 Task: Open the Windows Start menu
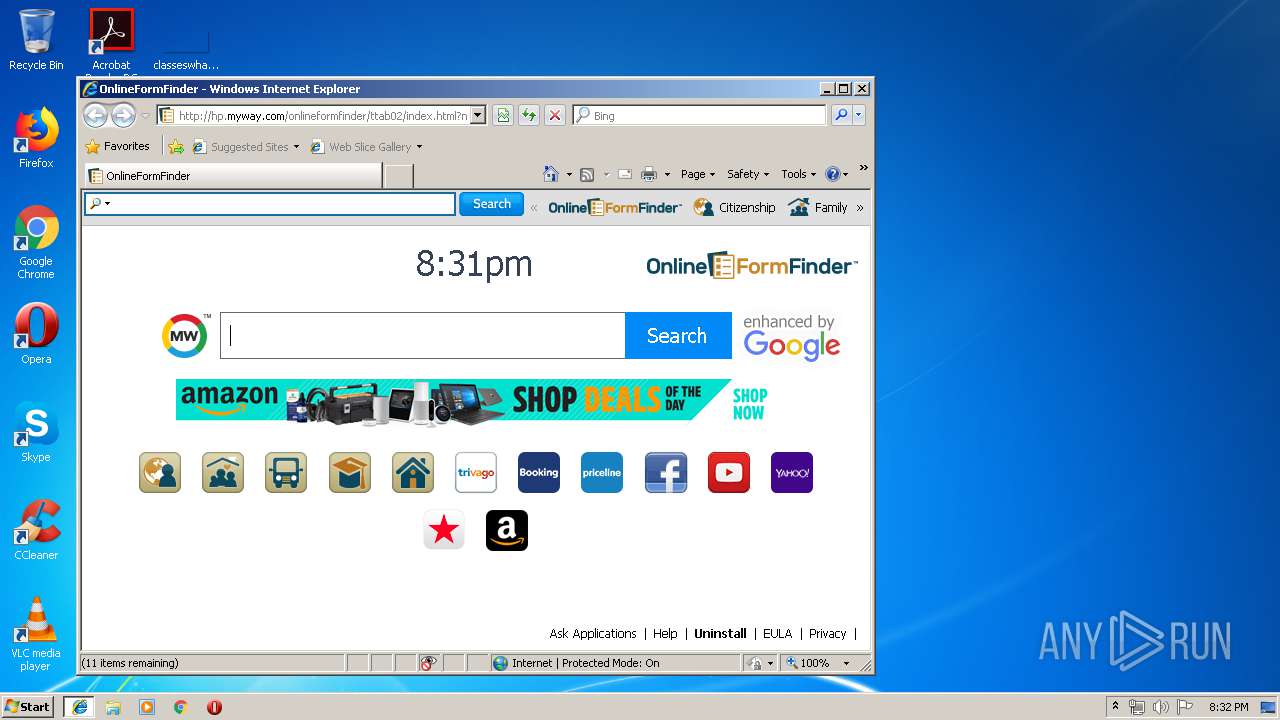point(28,707)
